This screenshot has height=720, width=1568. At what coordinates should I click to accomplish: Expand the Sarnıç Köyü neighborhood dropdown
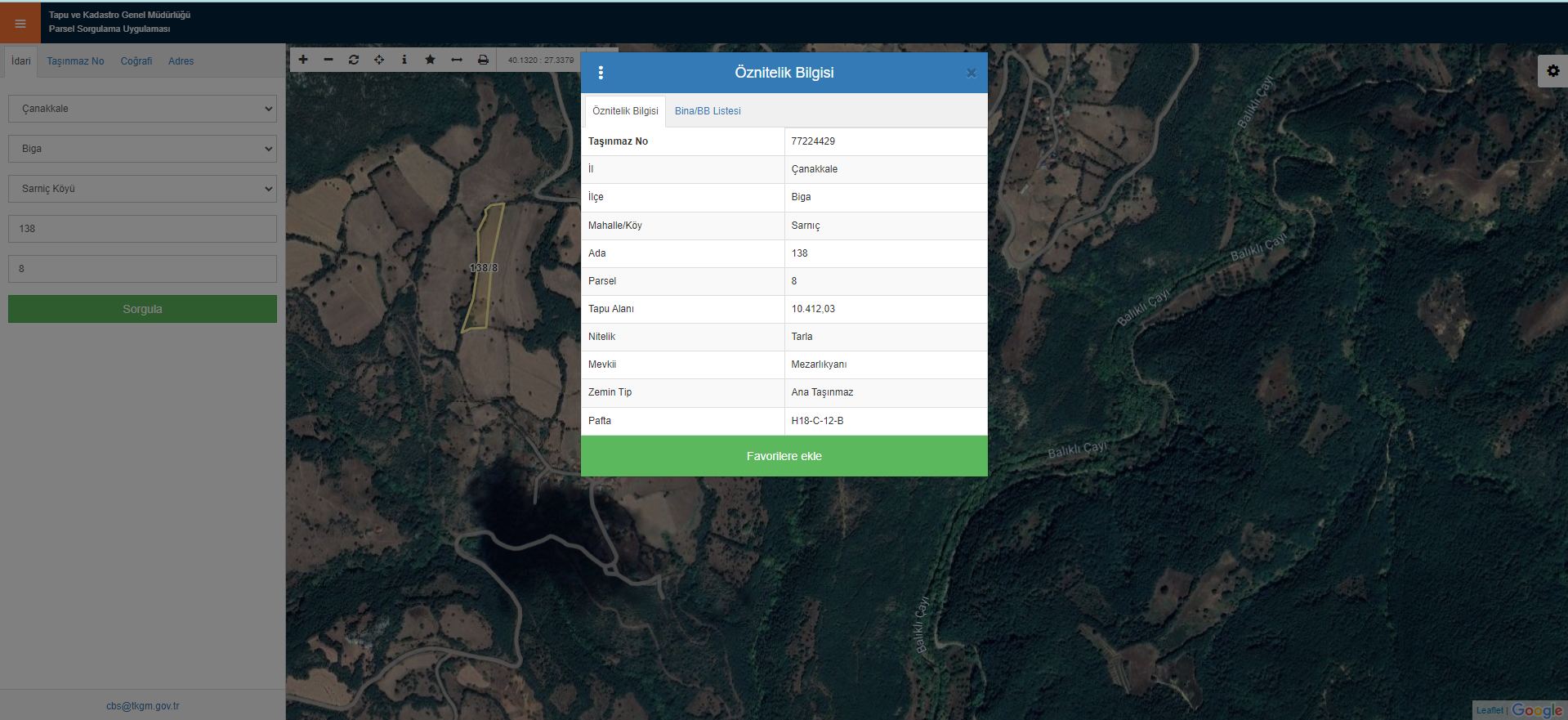(142, 189)
